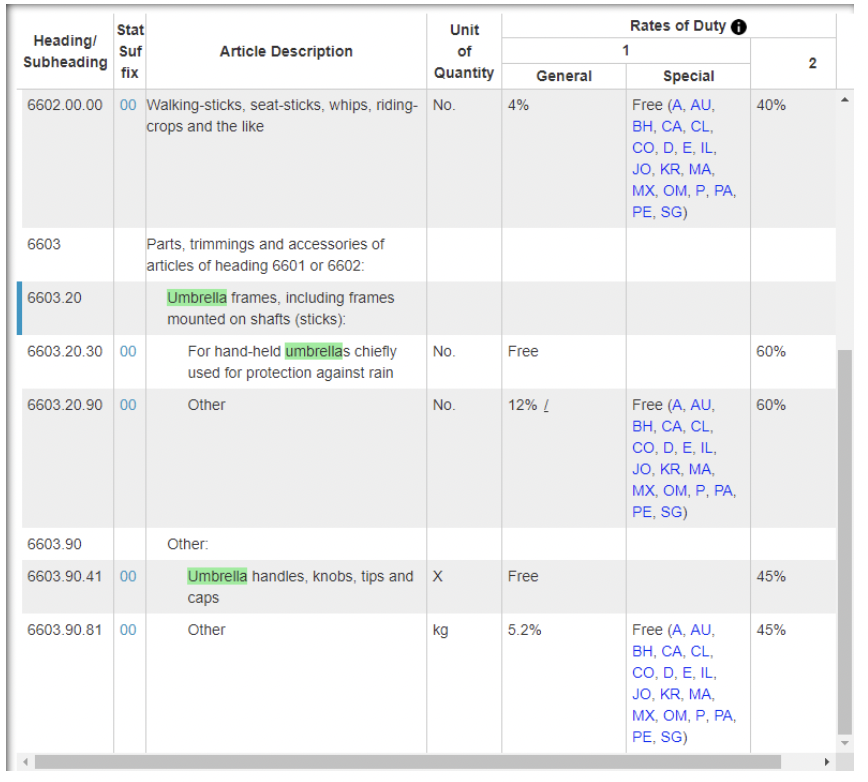868x782 pixels.
Task: Click the 6603 heading row for parts and trimmings
Action: [265, 255]
